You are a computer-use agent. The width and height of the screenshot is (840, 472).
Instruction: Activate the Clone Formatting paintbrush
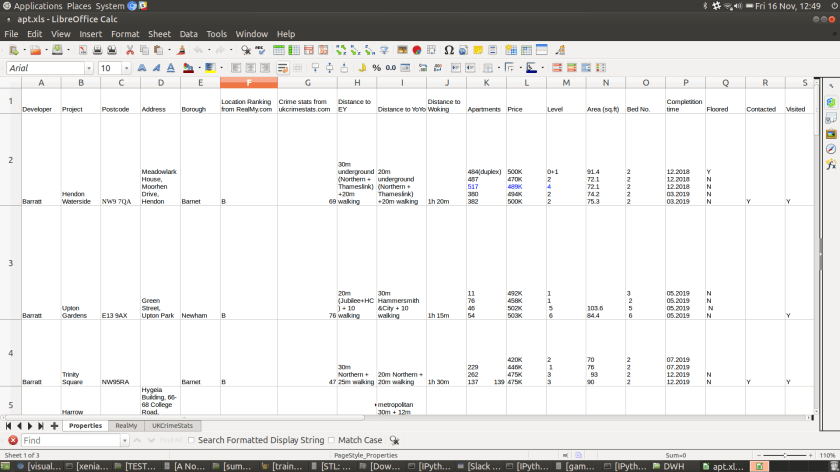click(x=181, y=50)
